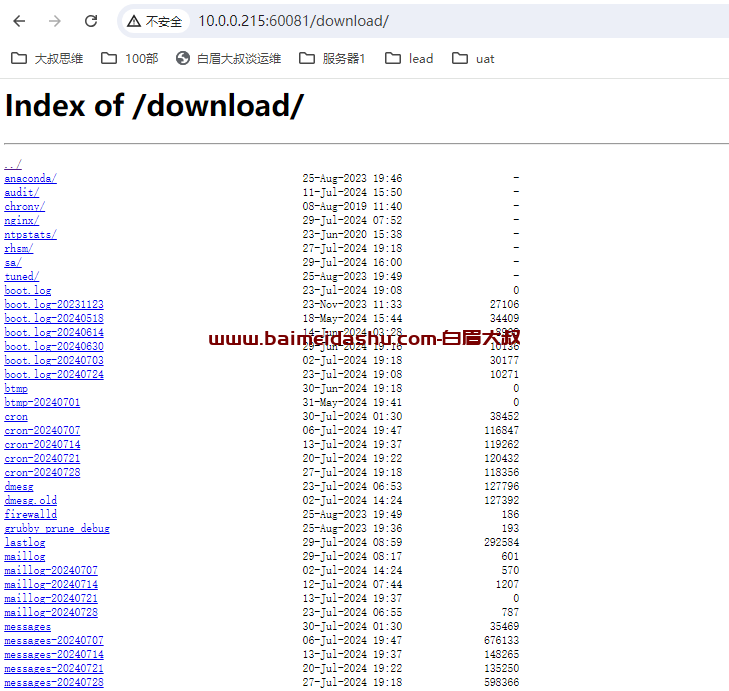Reload the page with refresh icon
Image resolution: width=729 pixels, height=691 pixels.
91,21
